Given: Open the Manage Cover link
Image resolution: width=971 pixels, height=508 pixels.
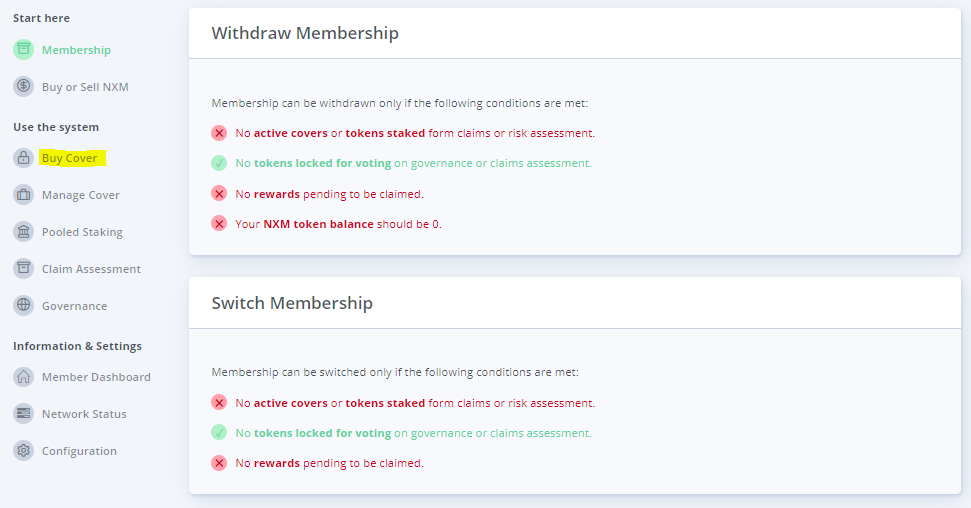Looking at the screenshot, I should click(x=80, y=195).
